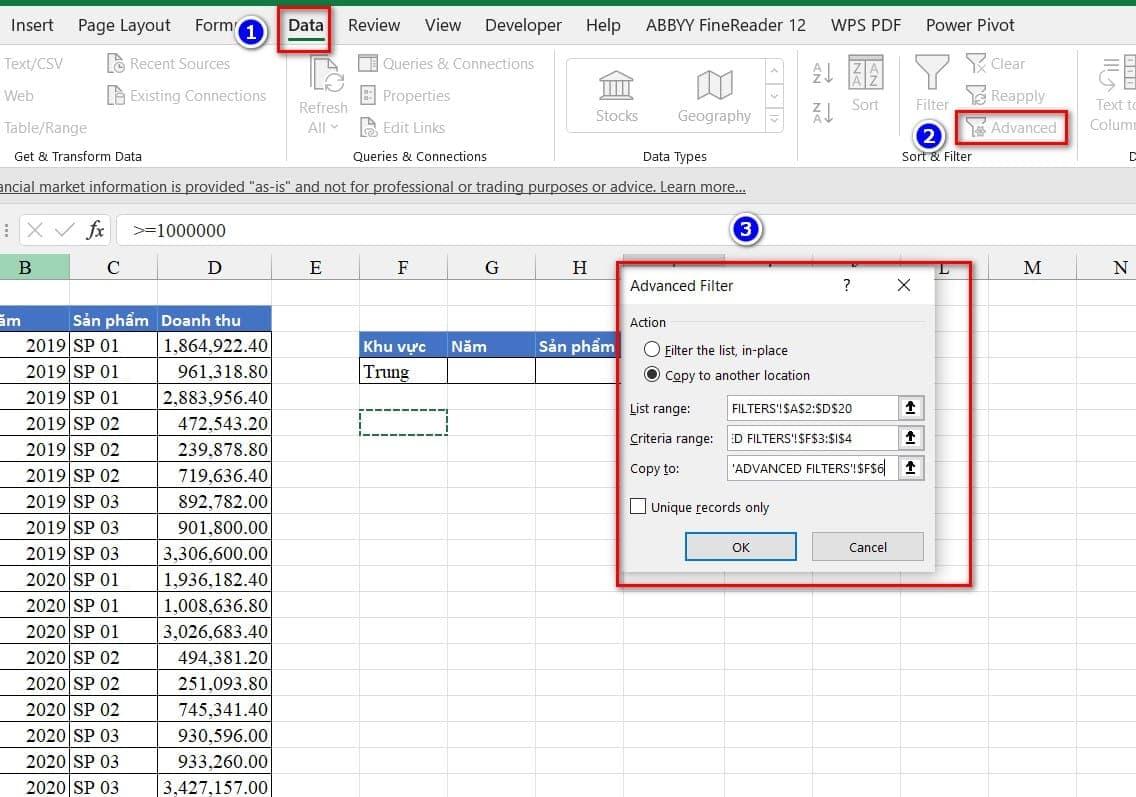Expand the Data Types gallery
This screenshot has width=1136, height=797.
773,120
